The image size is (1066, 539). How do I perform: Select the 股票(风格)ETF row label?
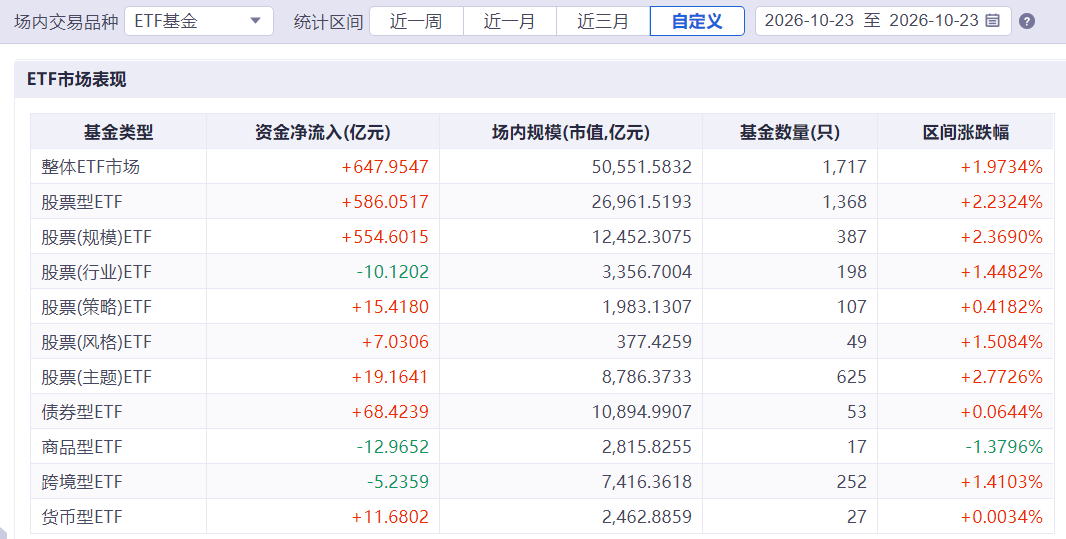coord(97,342)
